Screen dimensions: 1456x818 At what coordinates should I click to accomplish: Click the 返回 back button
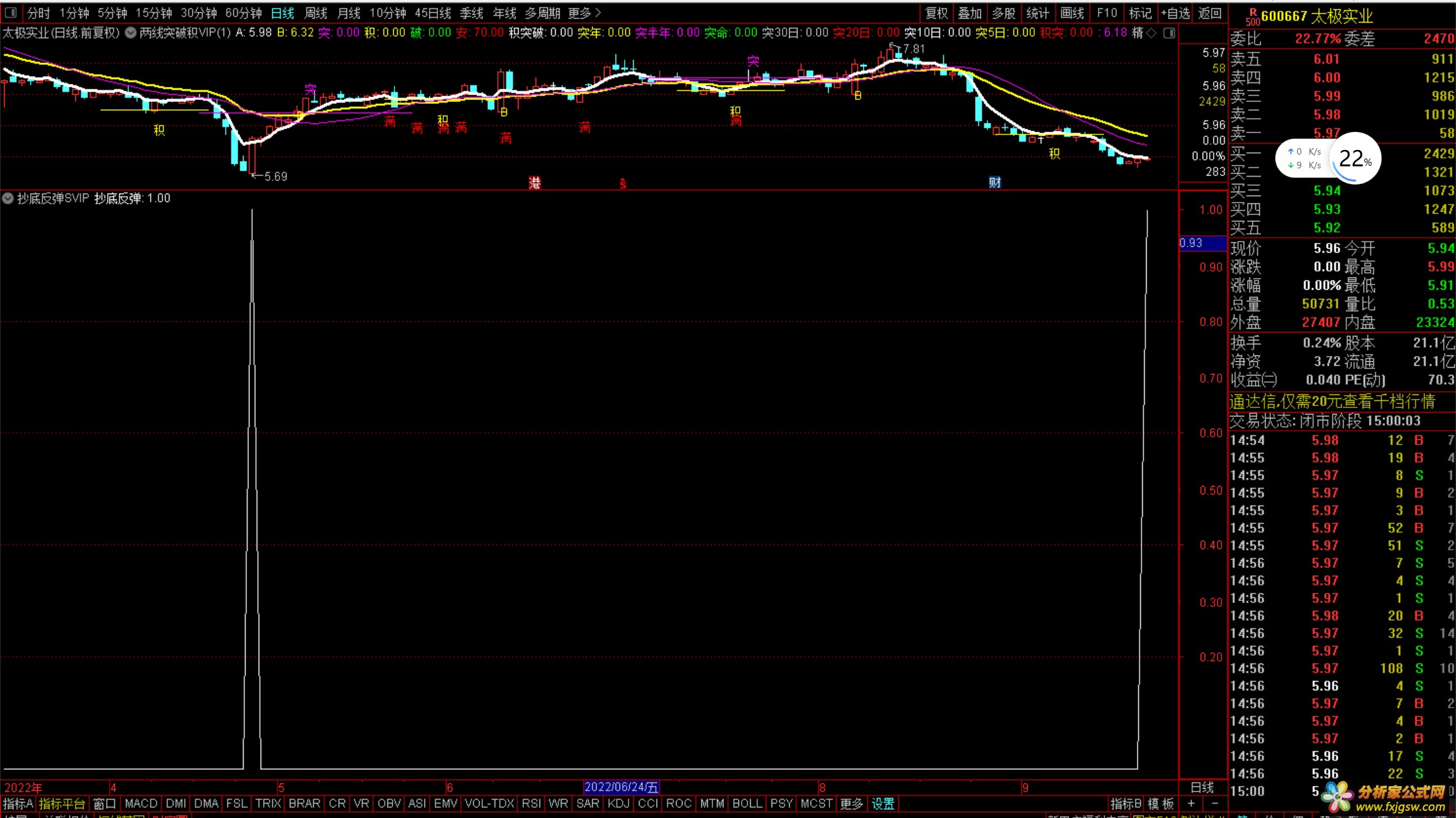coord(1210,13)
